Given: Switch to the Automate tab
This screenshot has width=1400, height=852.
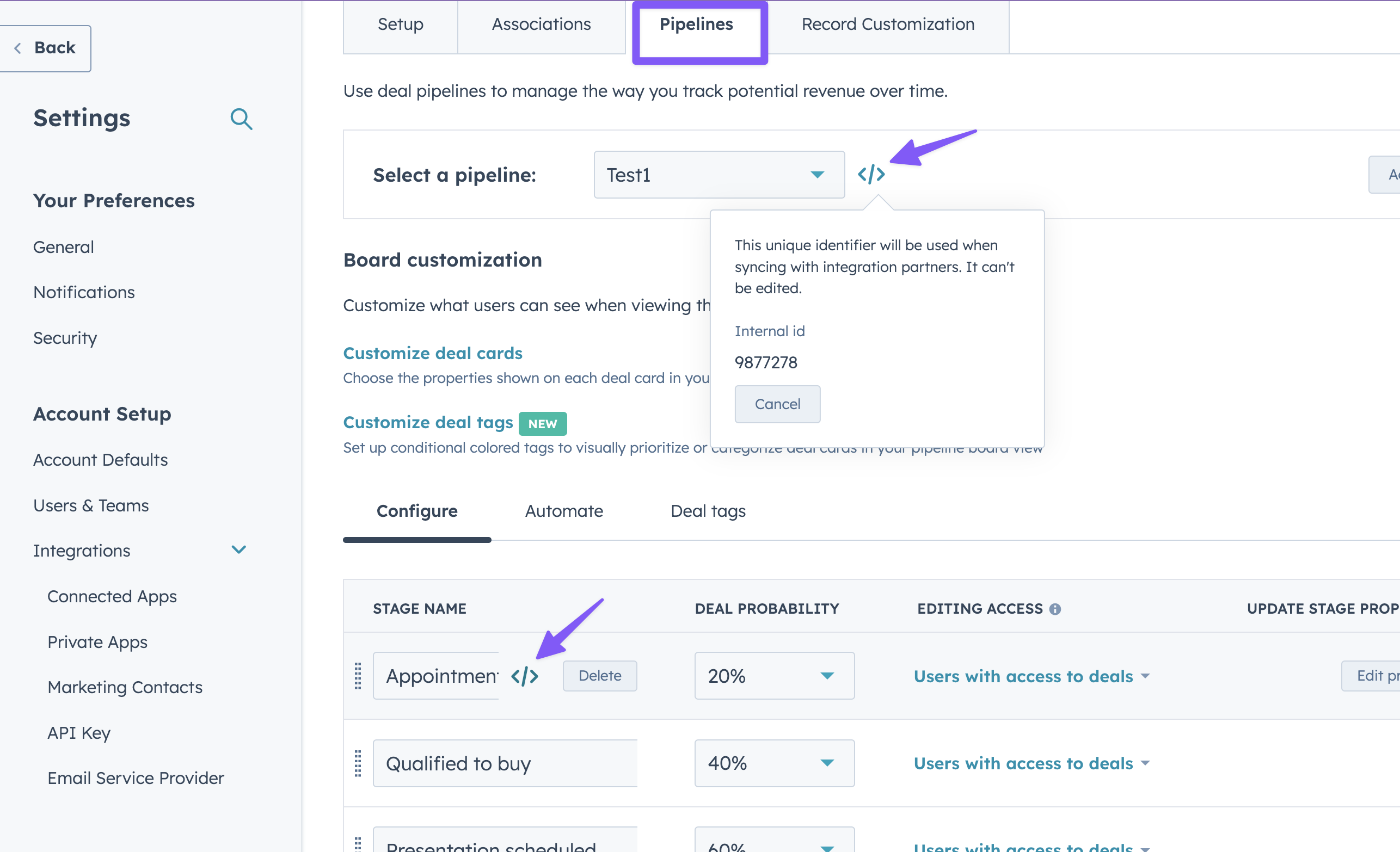Looking at the screenshot, I should click(x=563, y=511).
